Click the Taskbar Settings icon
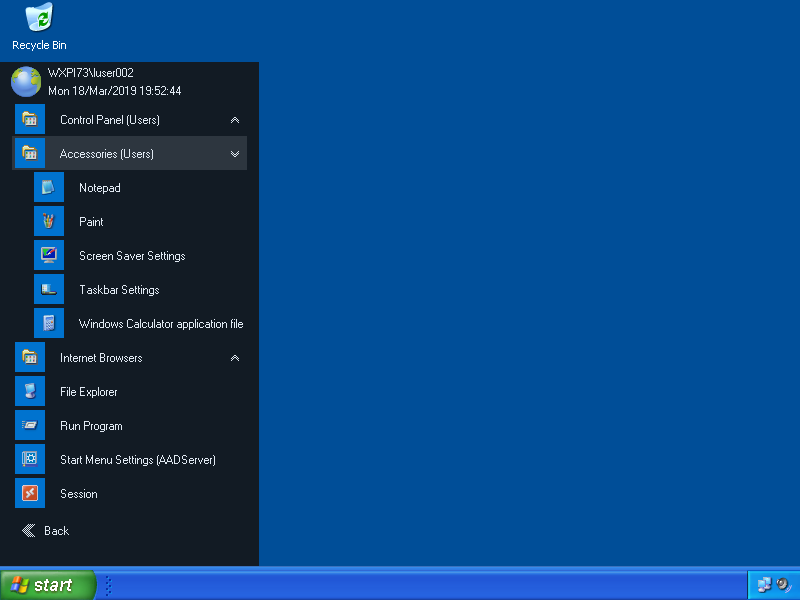 48,290
